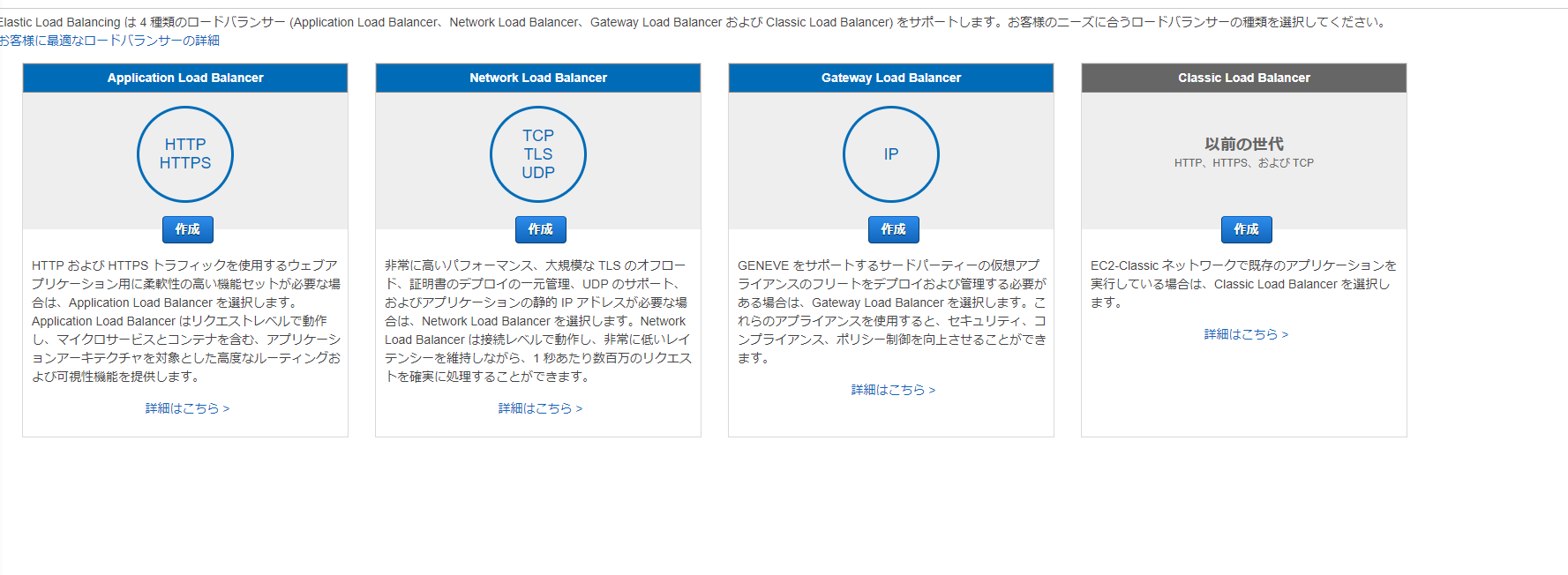Click the Network Load Balancer description paragraph
This screenshot has height=575, width=1568.
click(x=538, y=321)
